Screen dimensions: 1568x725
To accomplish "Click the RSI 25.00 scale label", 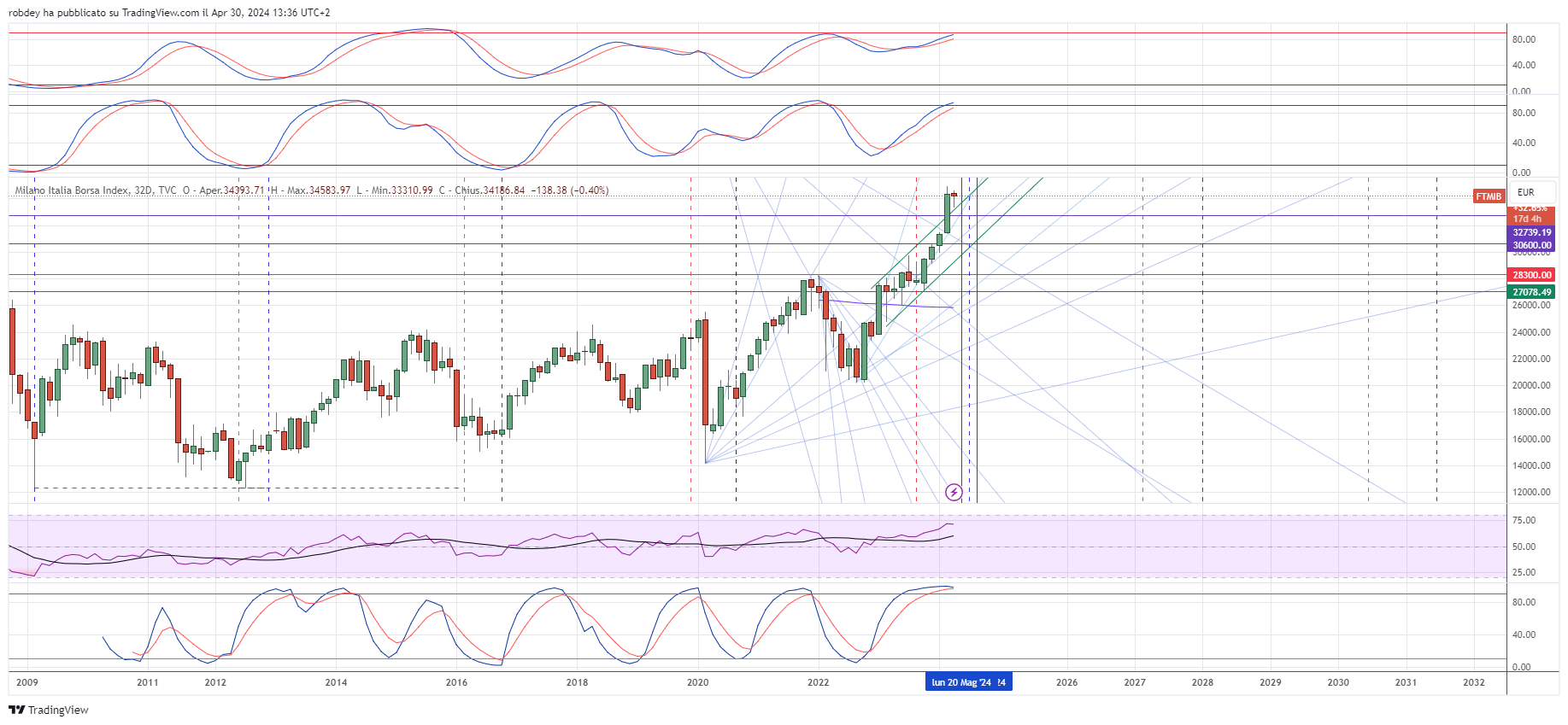I will click(x=1524, y=572).
